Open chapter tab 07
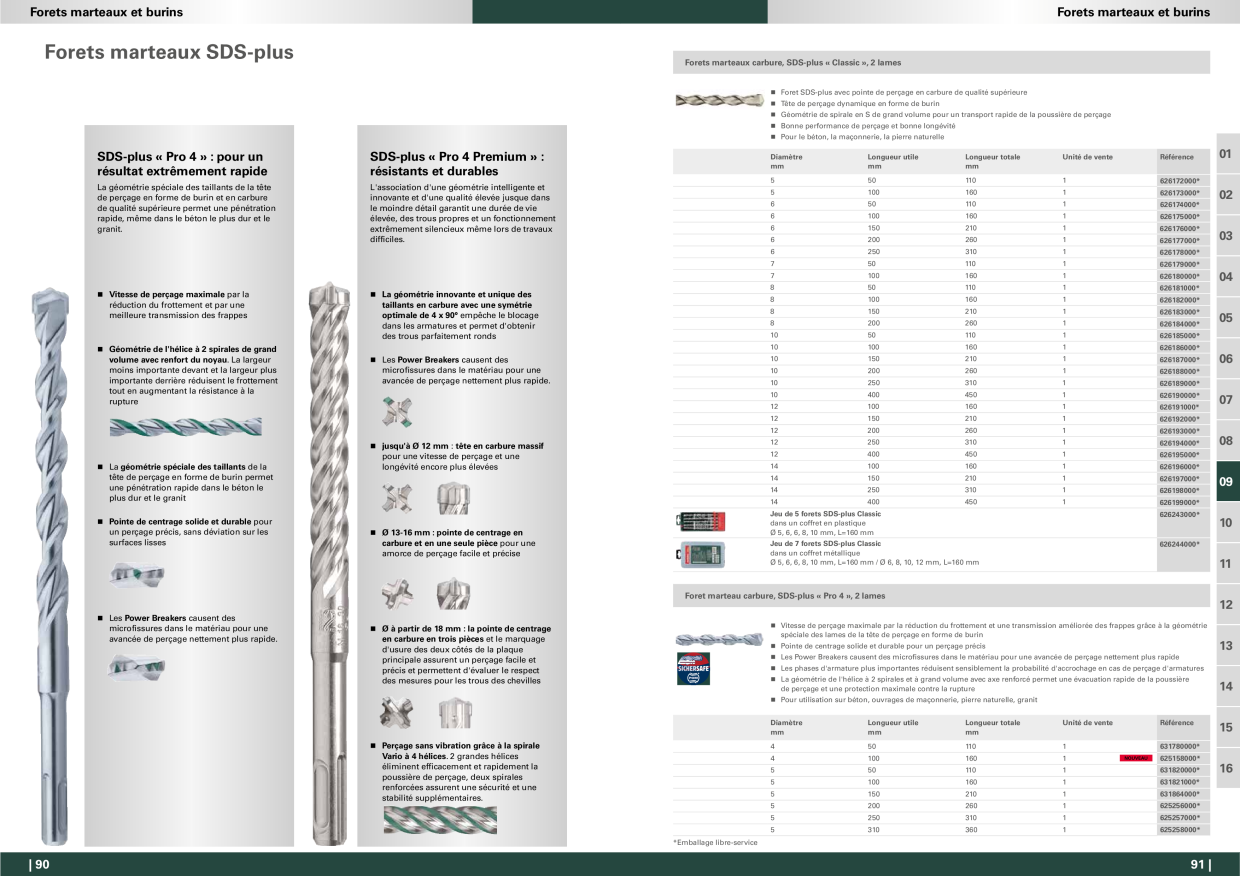Image resolution: width=1240 pixels, height=876 pixels. [x=1226, y=400]
